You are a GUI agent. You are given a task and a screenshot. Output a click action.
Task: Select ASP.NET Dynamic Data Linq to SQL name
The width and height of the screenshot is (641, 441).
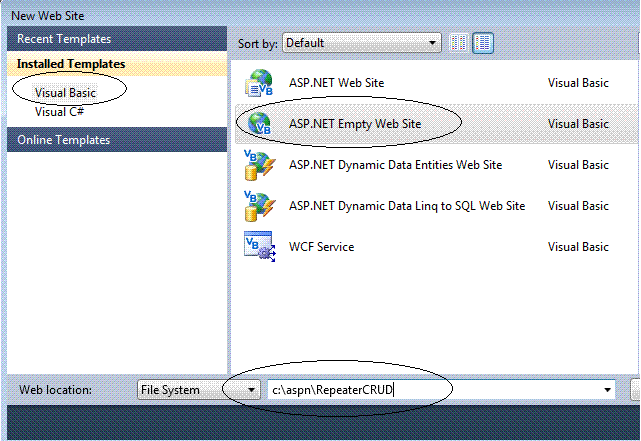coord(407,206)
